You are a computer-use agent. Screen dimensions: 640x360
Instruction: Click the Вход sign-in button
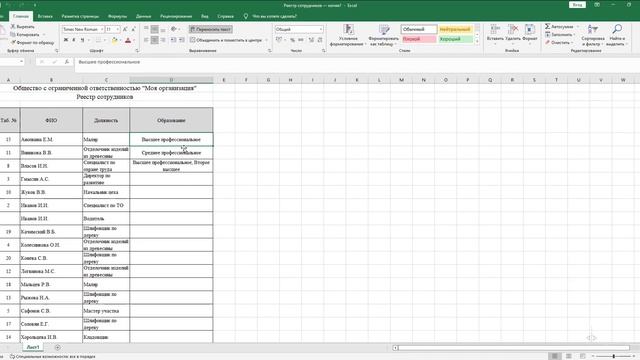(577, 5)
